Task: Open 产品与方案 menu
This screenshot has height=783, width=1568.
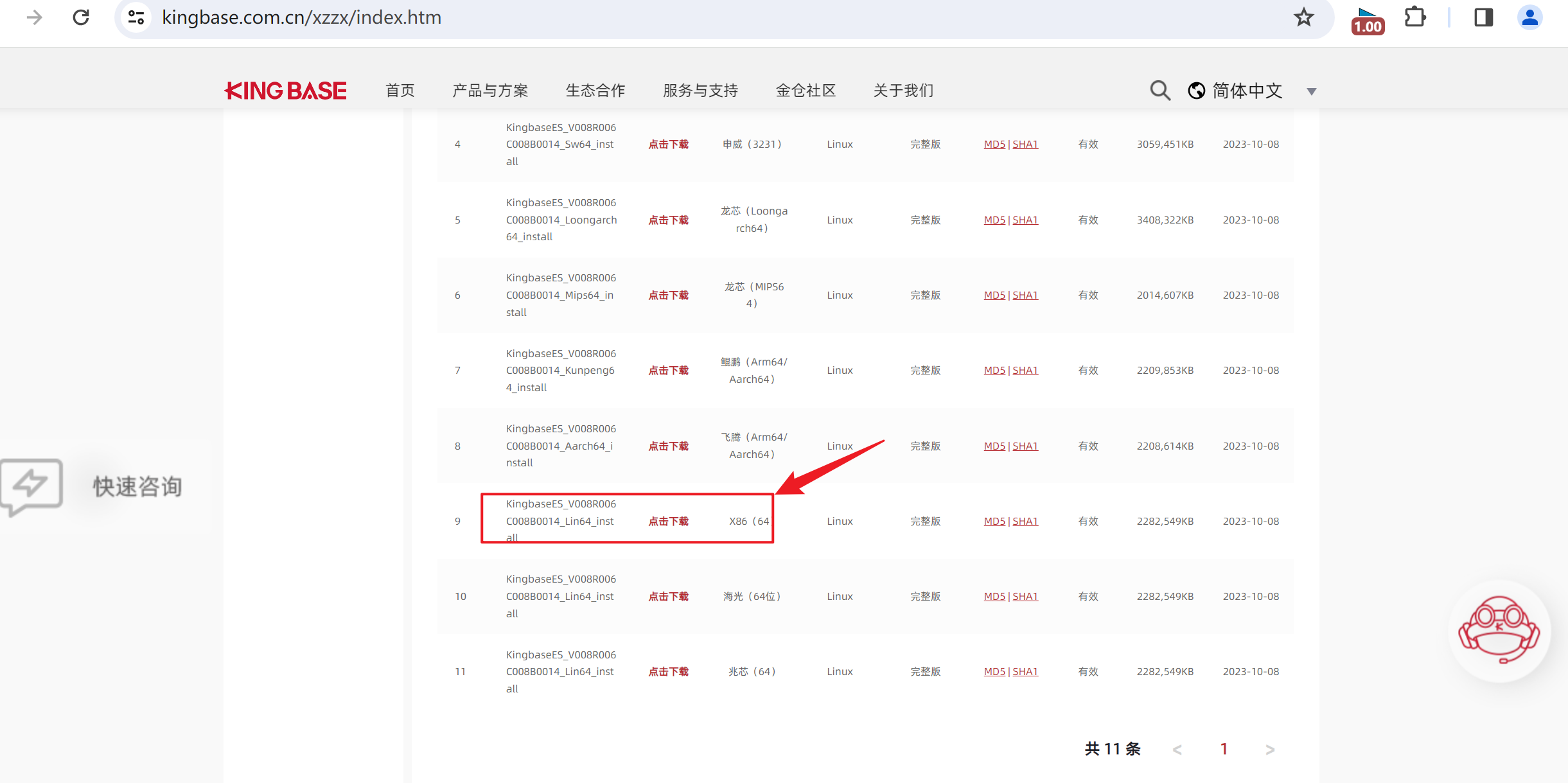Action: click(x=490, y=91)
